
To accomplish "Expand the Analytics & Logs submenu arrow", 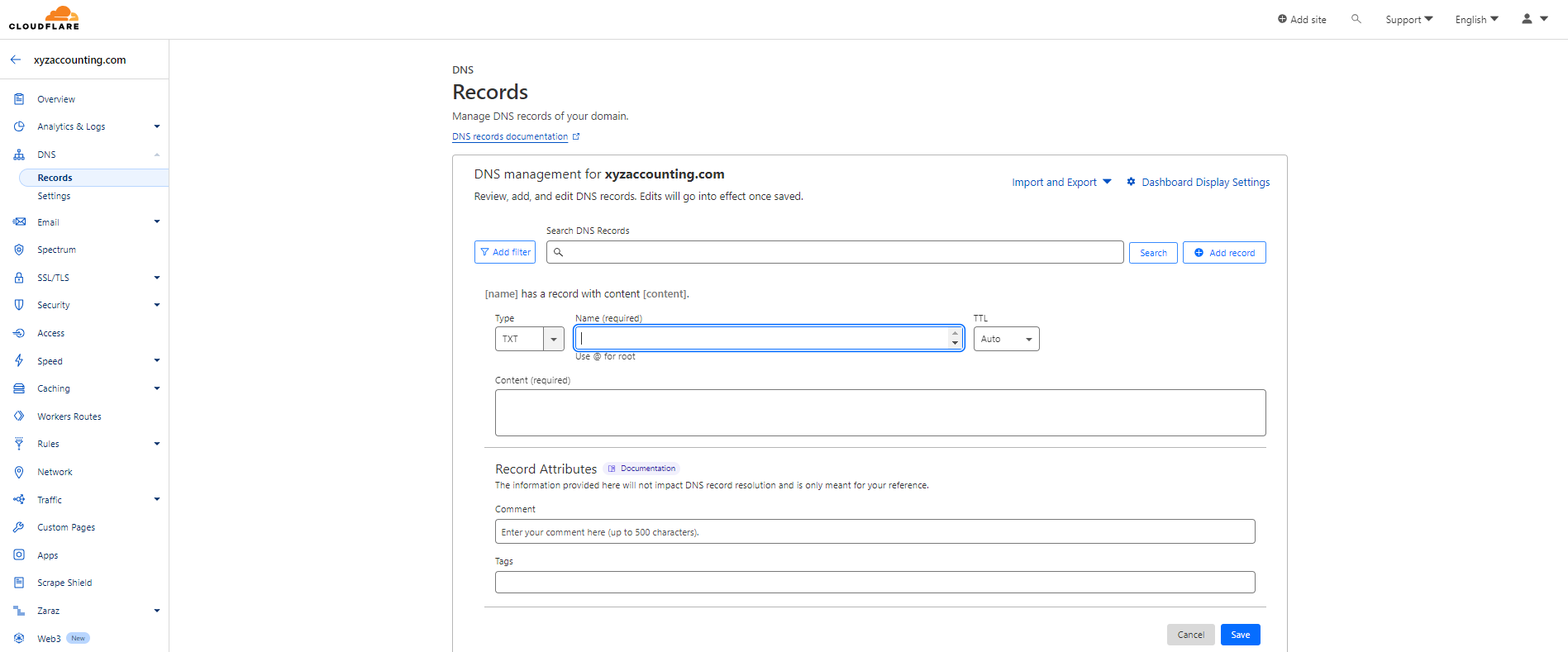I will pos(156,126).
